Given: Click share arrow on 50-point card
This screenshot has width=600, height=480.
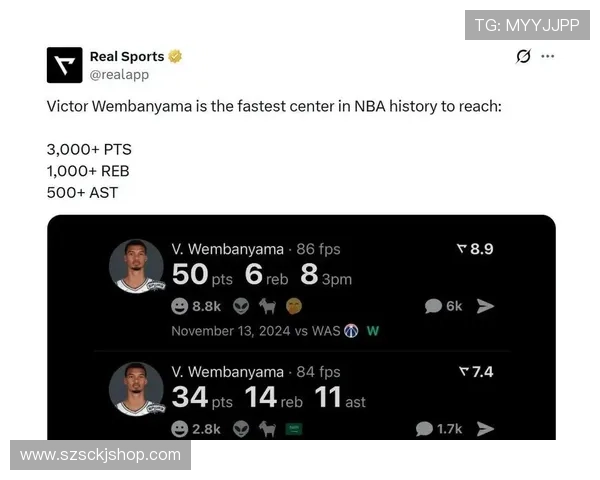Looking at the screenshot, I should click(x=485, y=306).
